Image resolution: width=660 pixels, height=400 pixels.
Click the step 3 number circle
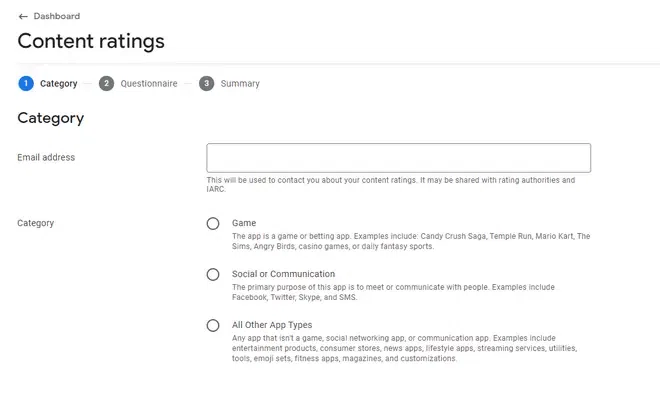click(x=206, y=84)
